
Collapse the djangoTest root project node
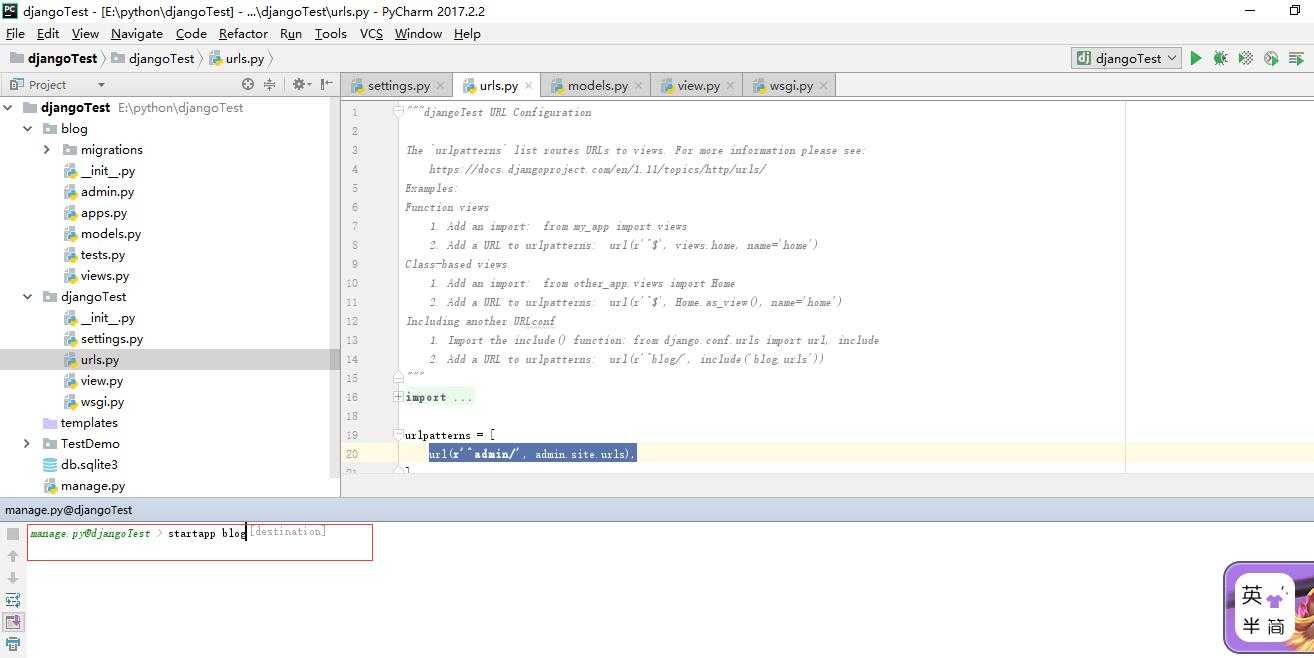tap(8, 107)
